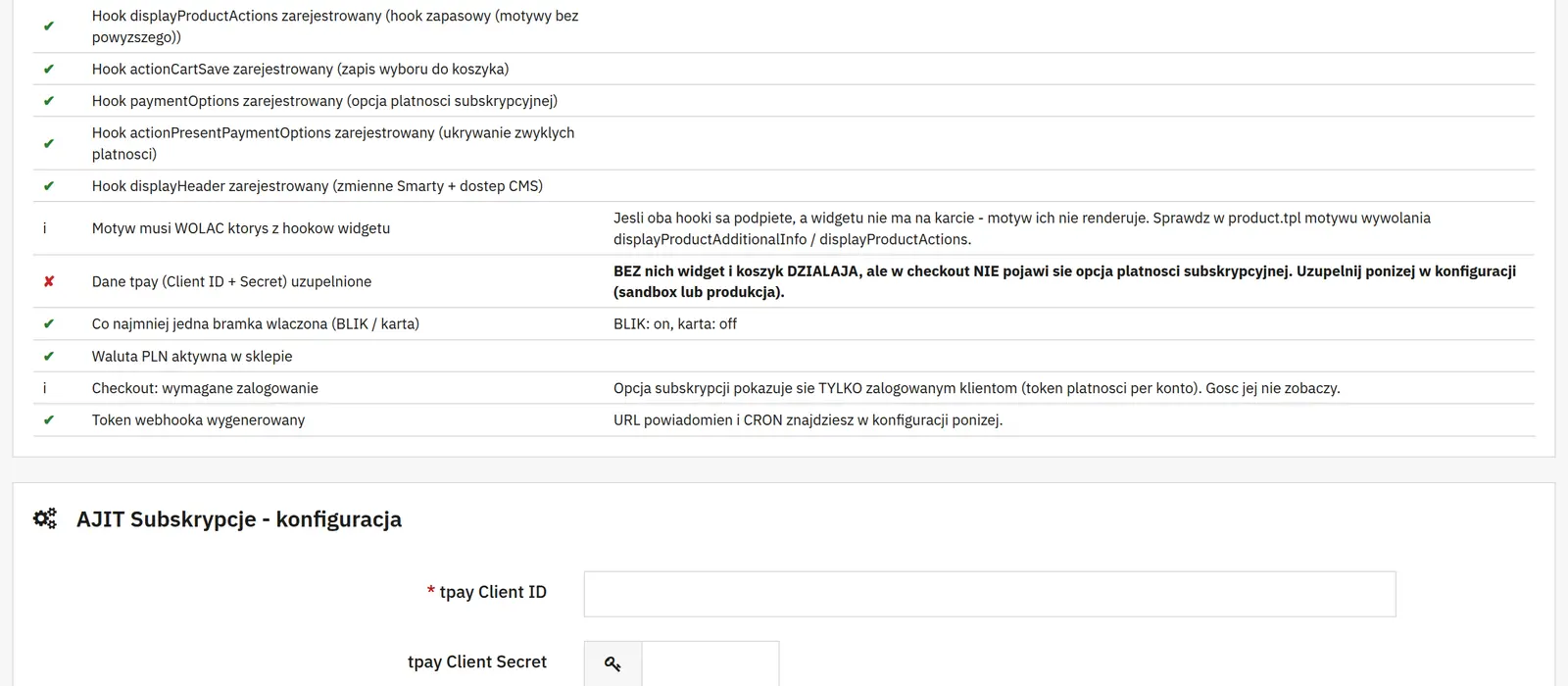Click the key icon for tpay Client Secret
The width and height of the screenshot is (1568, 686).
pos(612,664)
